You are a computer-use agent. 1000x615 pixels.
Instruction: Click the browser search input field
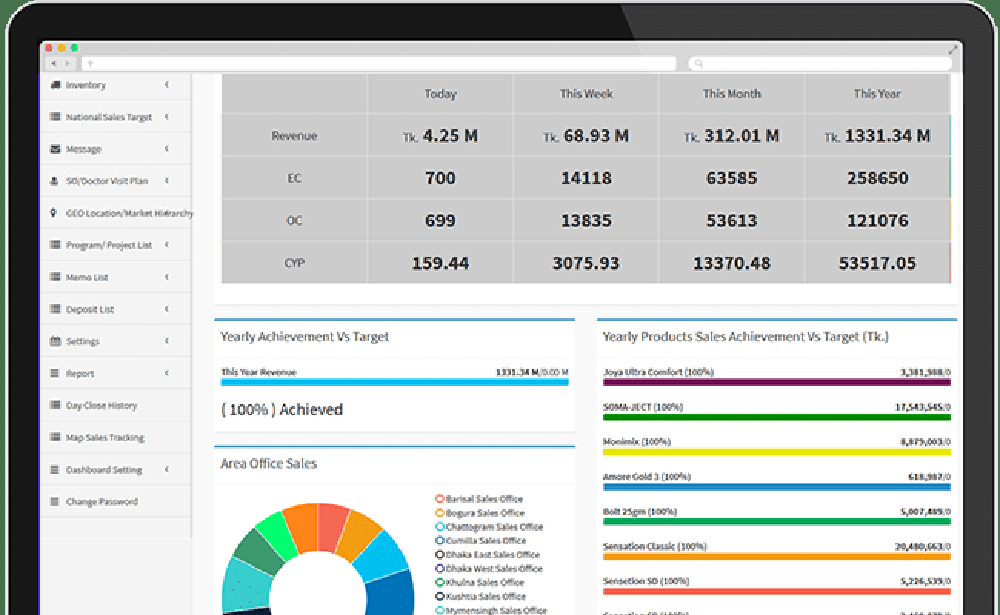[820, 63]
